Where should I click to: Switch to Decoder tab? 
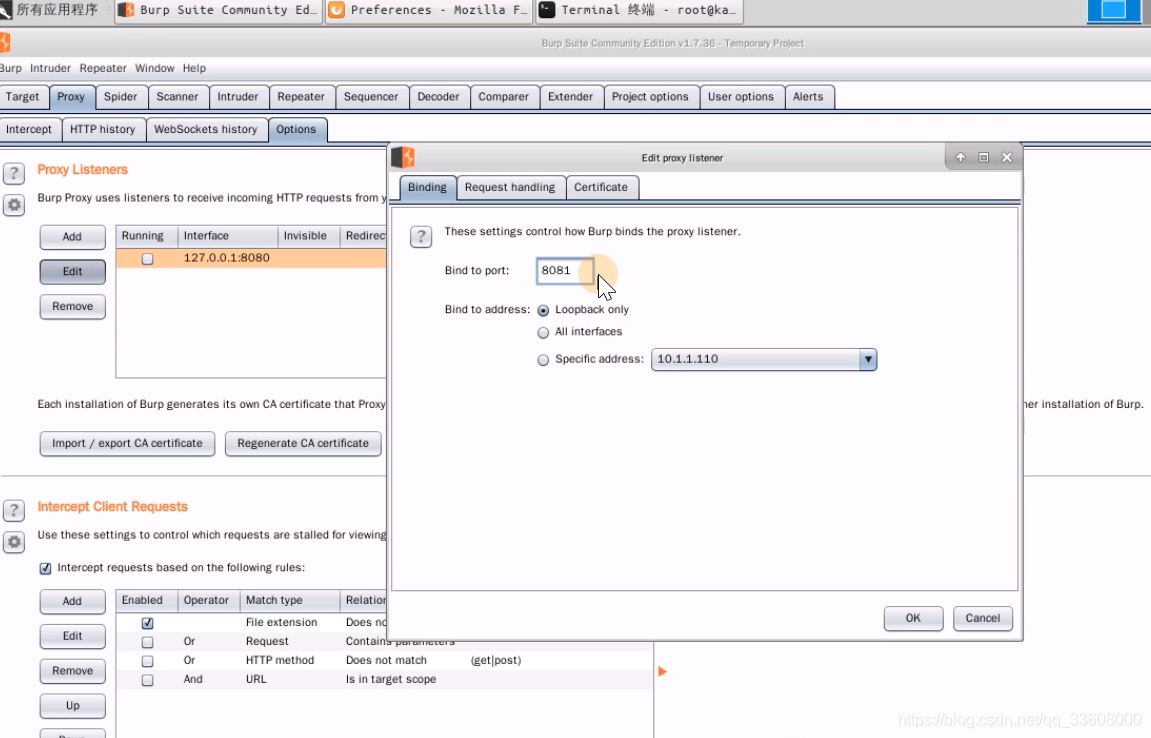[438, 97]
